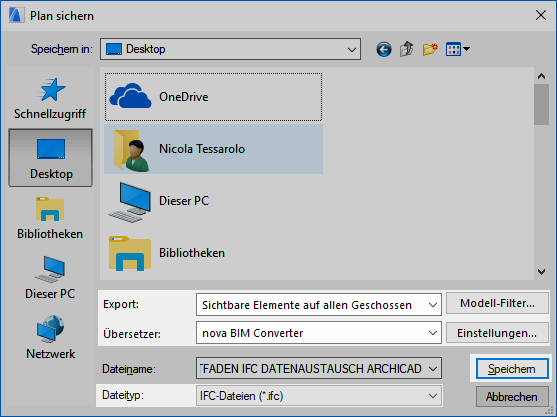Viewport: 557px width, 417px height.
Task: Open the Dateityp dropdown
Action: [319, 396]
